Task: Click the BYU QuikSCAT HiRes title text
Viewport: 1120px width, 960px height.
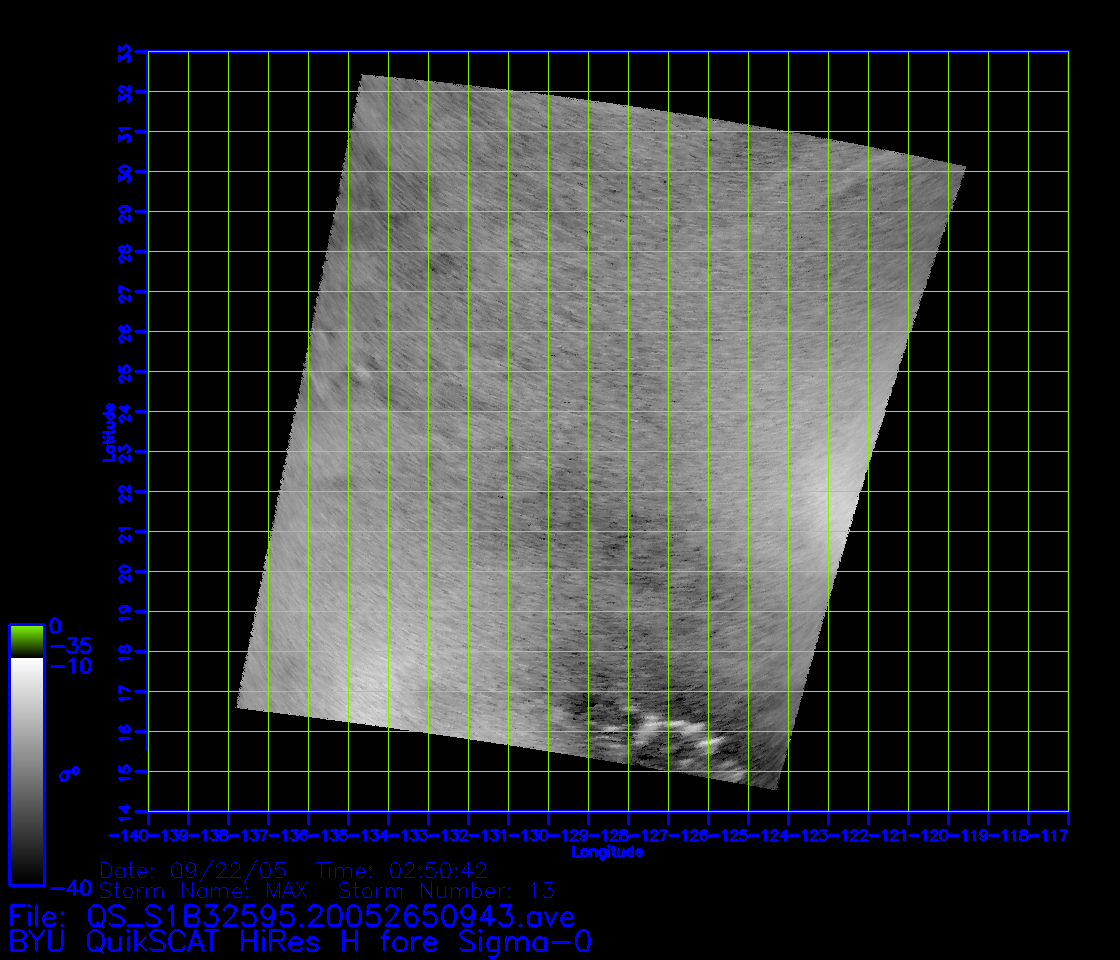Action: click(300, 941)
